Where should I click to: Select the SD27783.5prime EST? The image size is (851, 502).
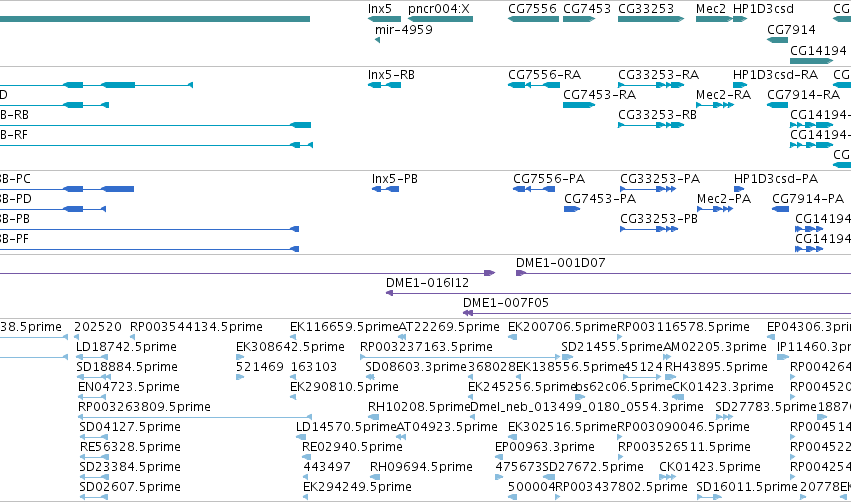(724, 417)
